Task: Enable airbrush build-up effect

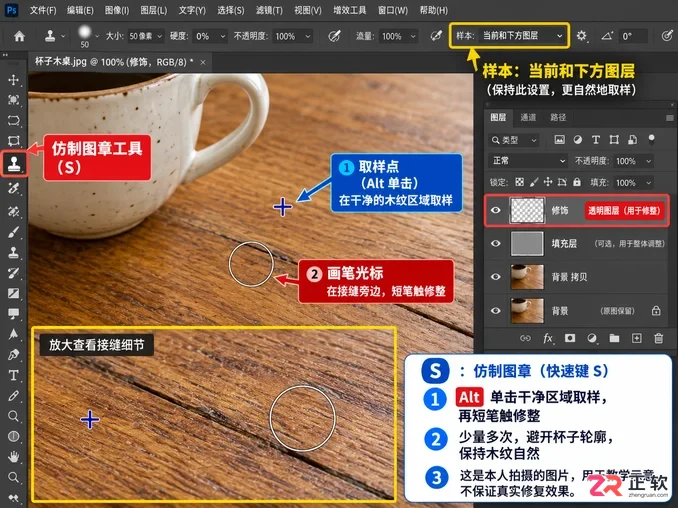Action: 436,36
